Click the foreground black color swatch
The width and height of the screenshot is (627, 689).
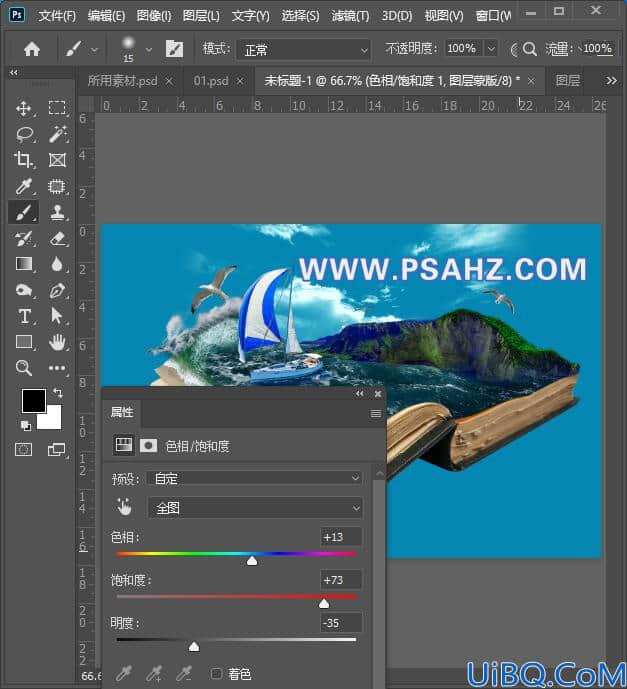coord(34,400)
